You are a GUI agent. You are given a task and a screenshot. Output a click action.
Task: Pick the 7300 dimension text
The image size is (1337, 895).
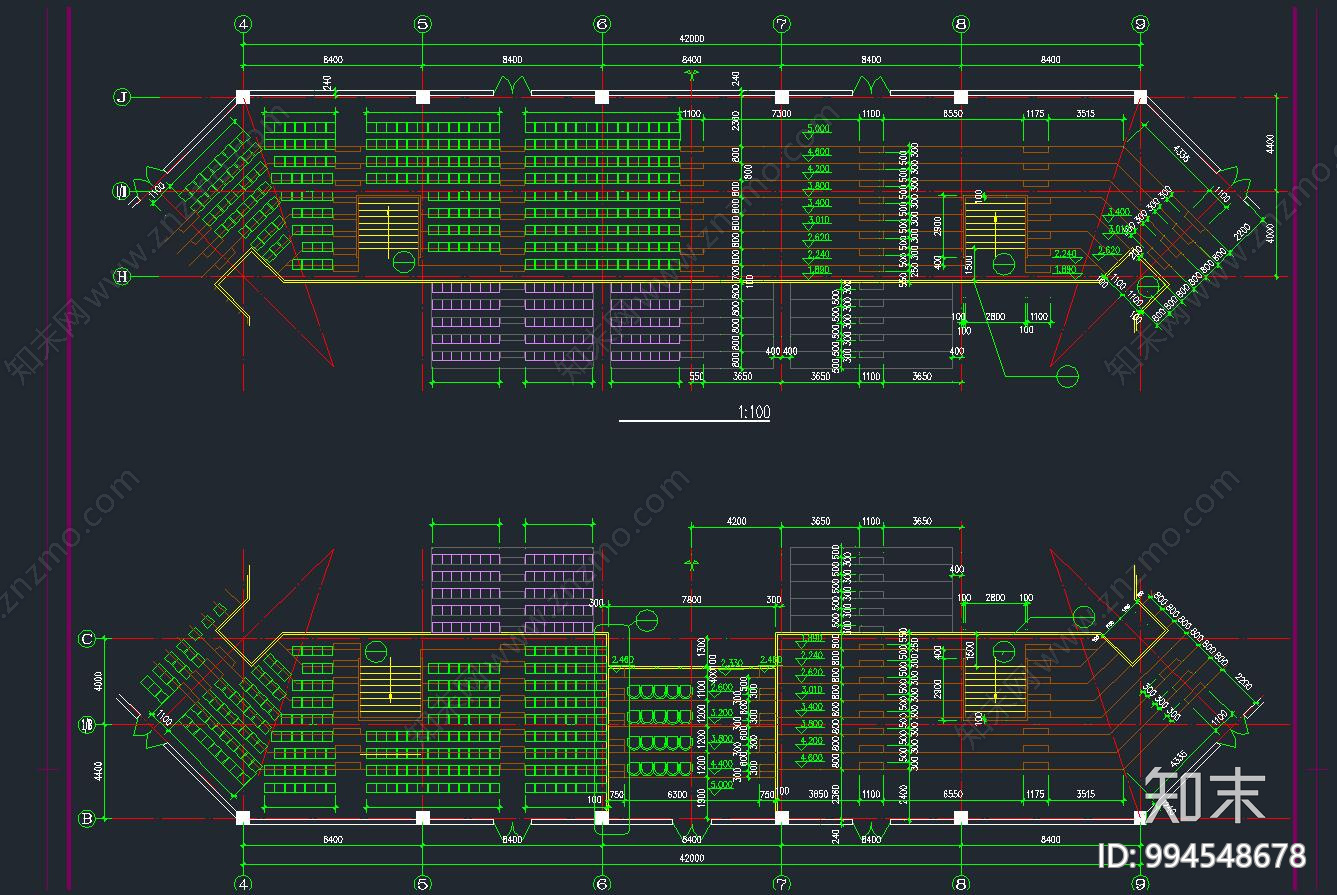(781, 114)
